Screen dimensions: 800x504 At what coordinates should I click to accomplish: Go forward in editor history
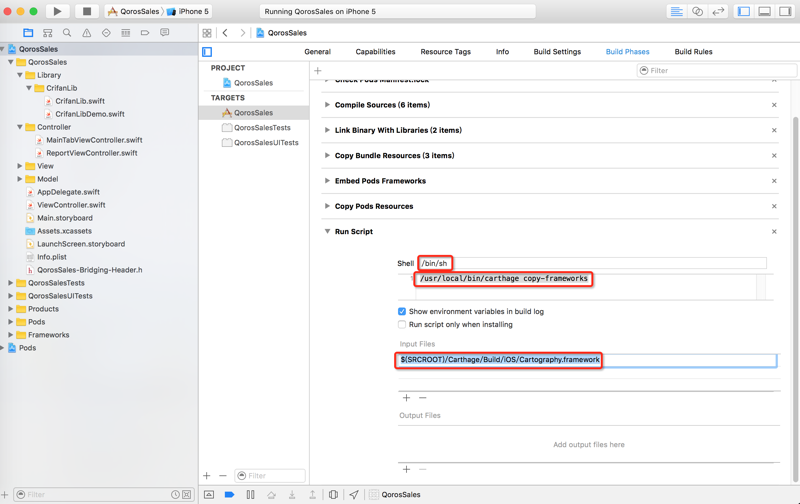click(x=243, y=33)
